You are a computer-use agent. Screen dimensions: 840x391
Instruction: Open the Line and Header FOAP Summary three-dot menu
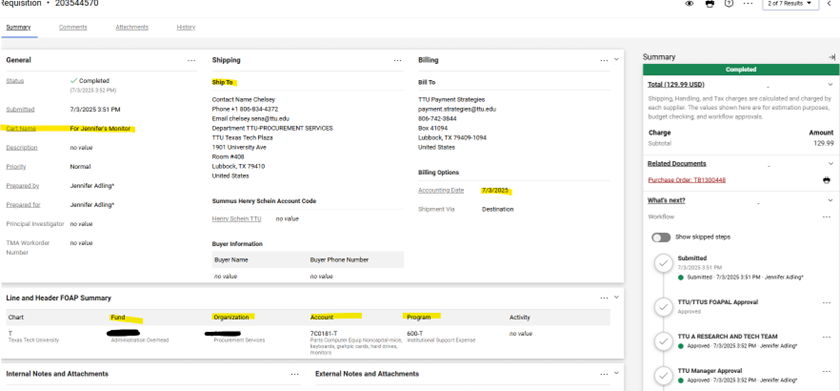[x=604, y=298]
